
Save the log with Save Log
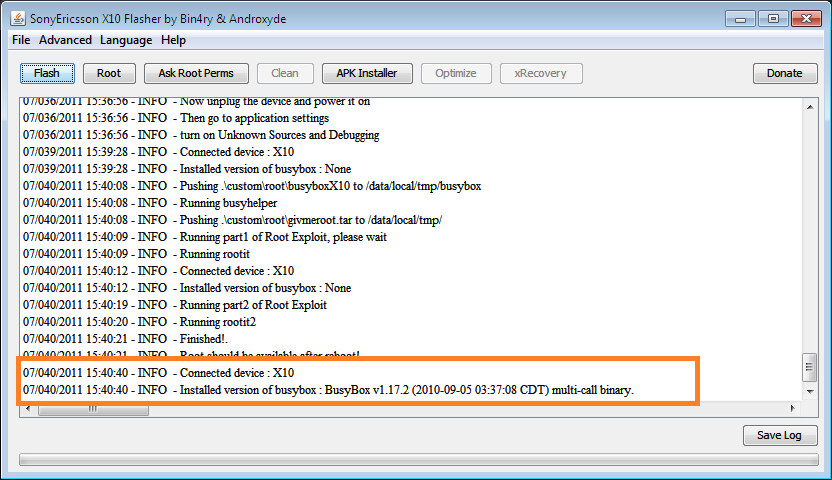[x=780, y=435]
